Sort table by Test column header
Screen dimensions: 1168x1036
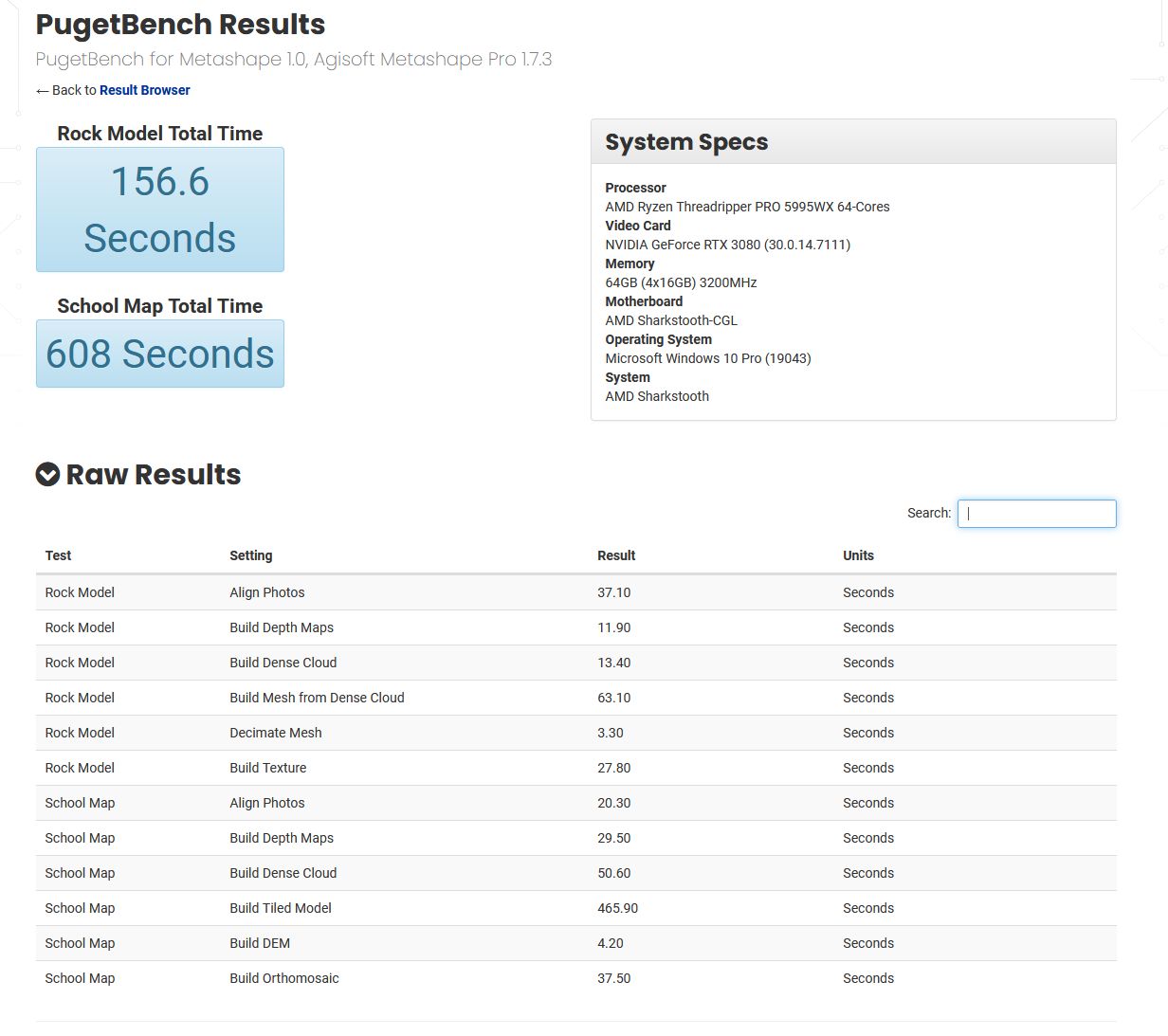pyautogui.click(x=58, y=555)
